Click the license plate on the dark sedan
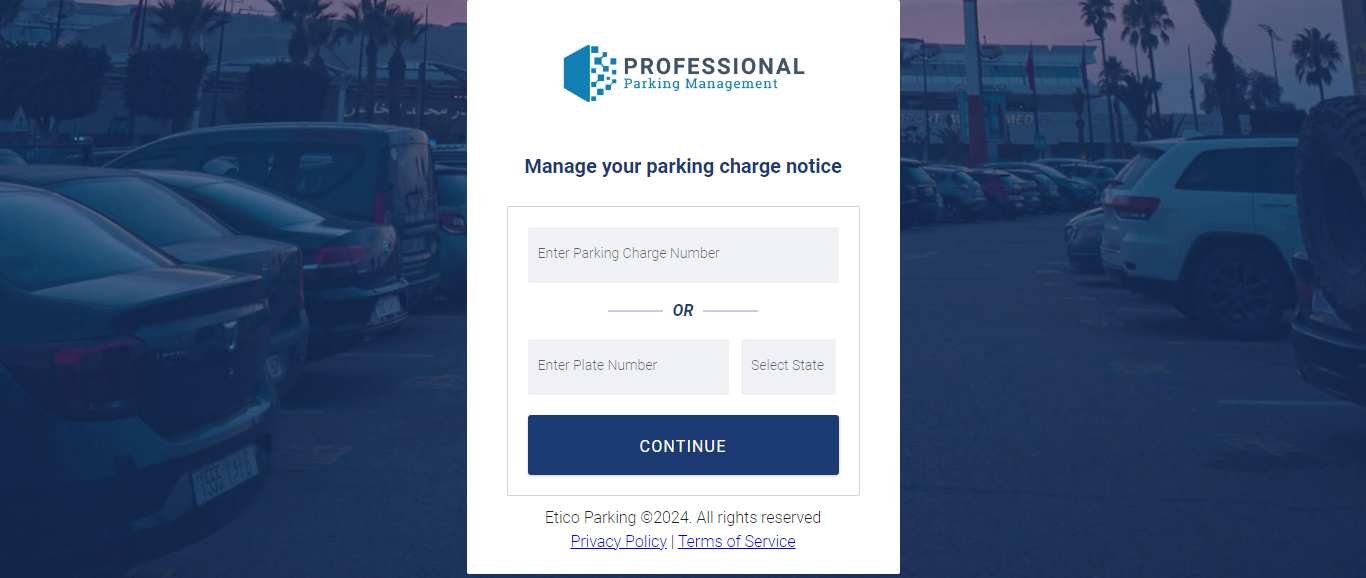This screenshot has height=578, width=1366. tap(224, 476)
